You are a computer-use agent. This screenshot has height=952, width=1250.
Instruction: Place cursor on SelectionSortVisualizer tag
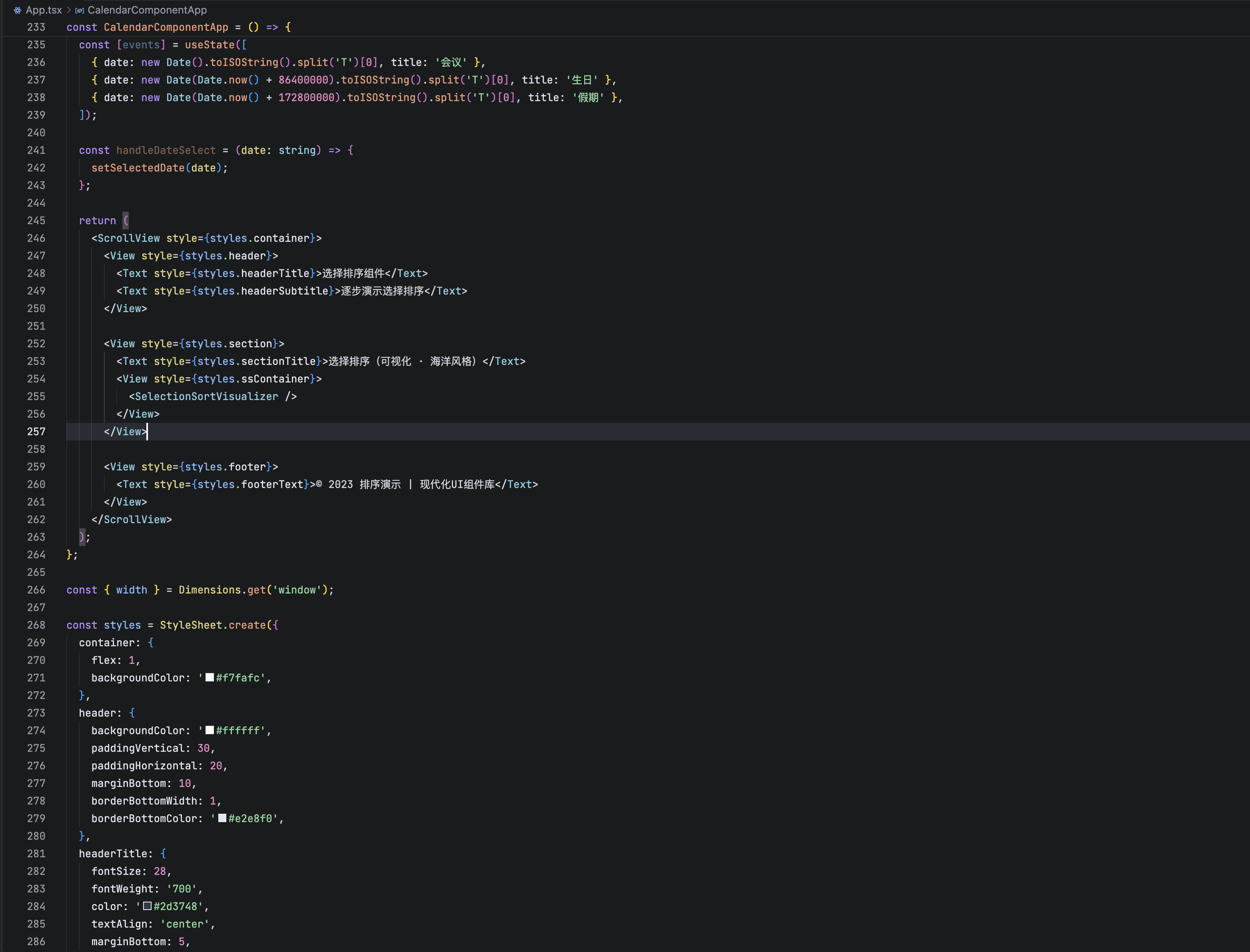206,396
